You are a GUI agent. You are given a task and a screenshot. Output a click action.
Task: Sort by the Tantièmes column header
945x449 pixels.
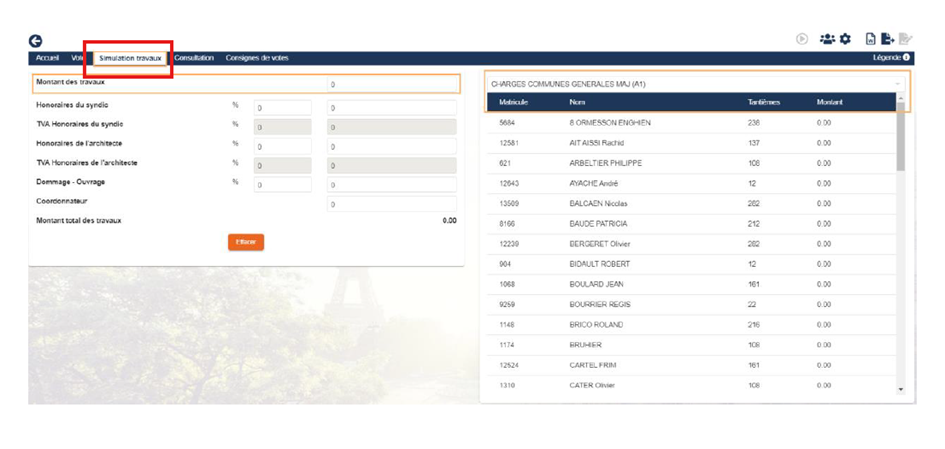click(764, 102)
